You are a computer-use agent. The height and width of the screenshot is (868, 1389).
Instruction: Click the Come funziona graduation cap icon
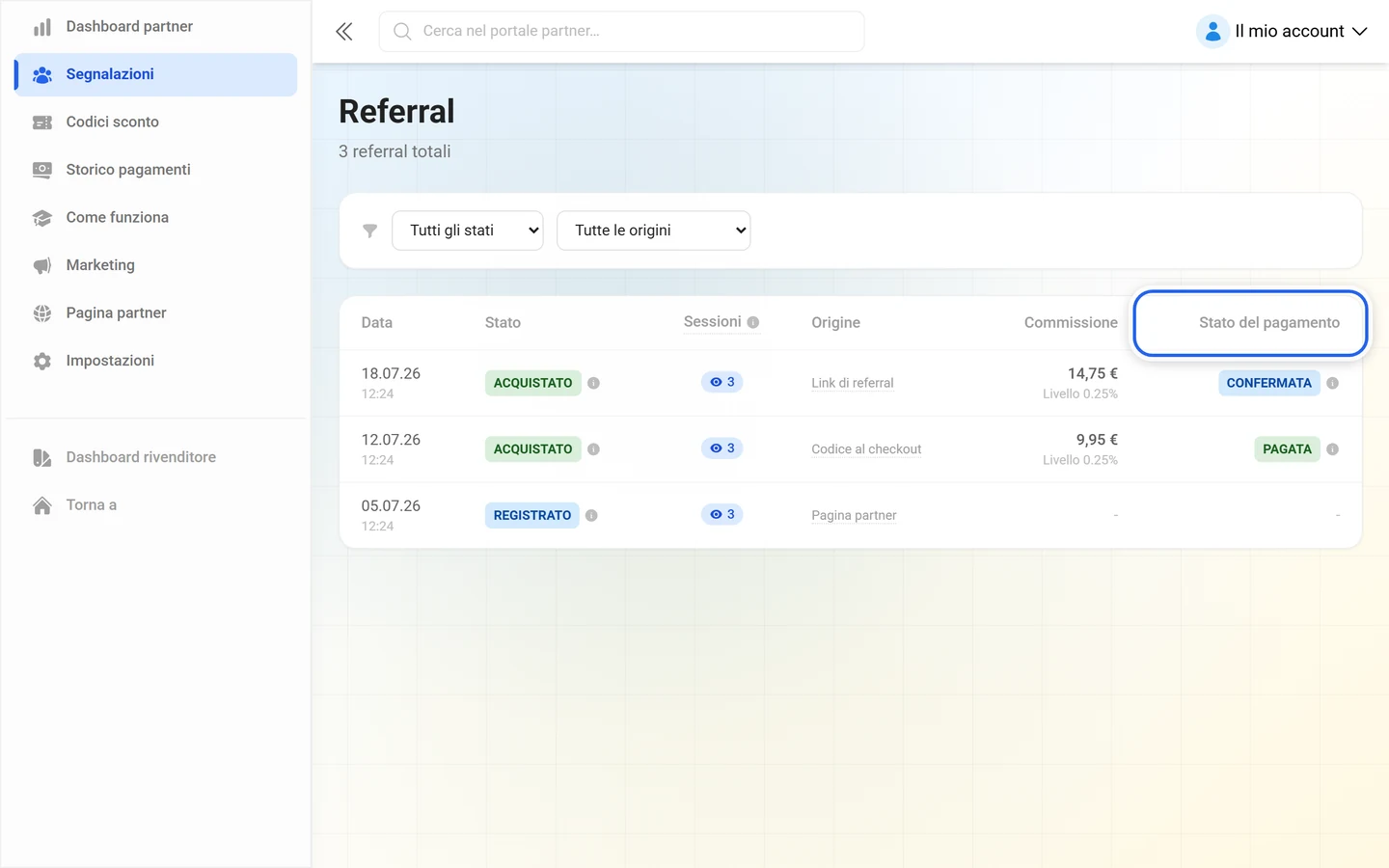tap(42, 218)
